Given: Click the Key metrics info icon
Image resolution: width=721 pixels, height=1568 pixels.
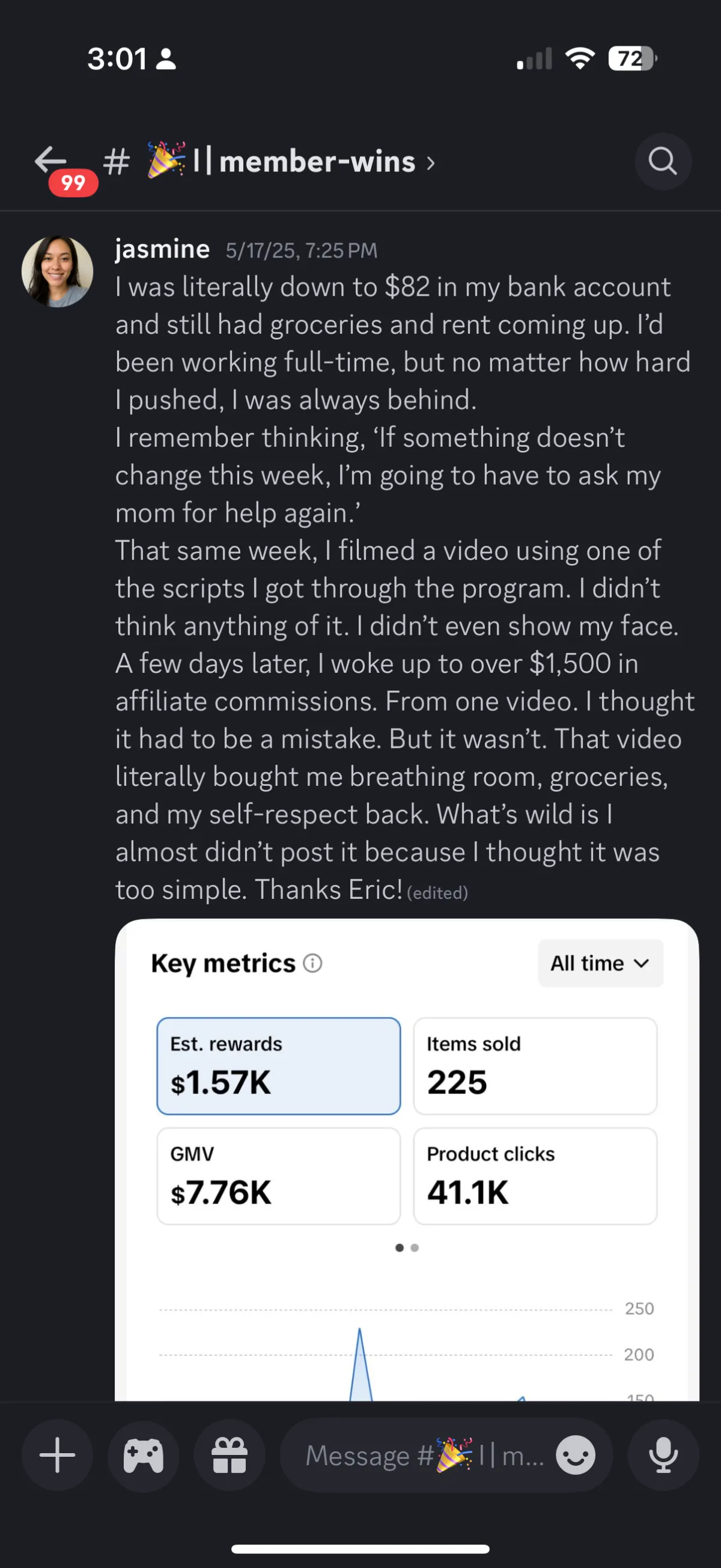Looking at the screenshot, I should tap(313, 963).
